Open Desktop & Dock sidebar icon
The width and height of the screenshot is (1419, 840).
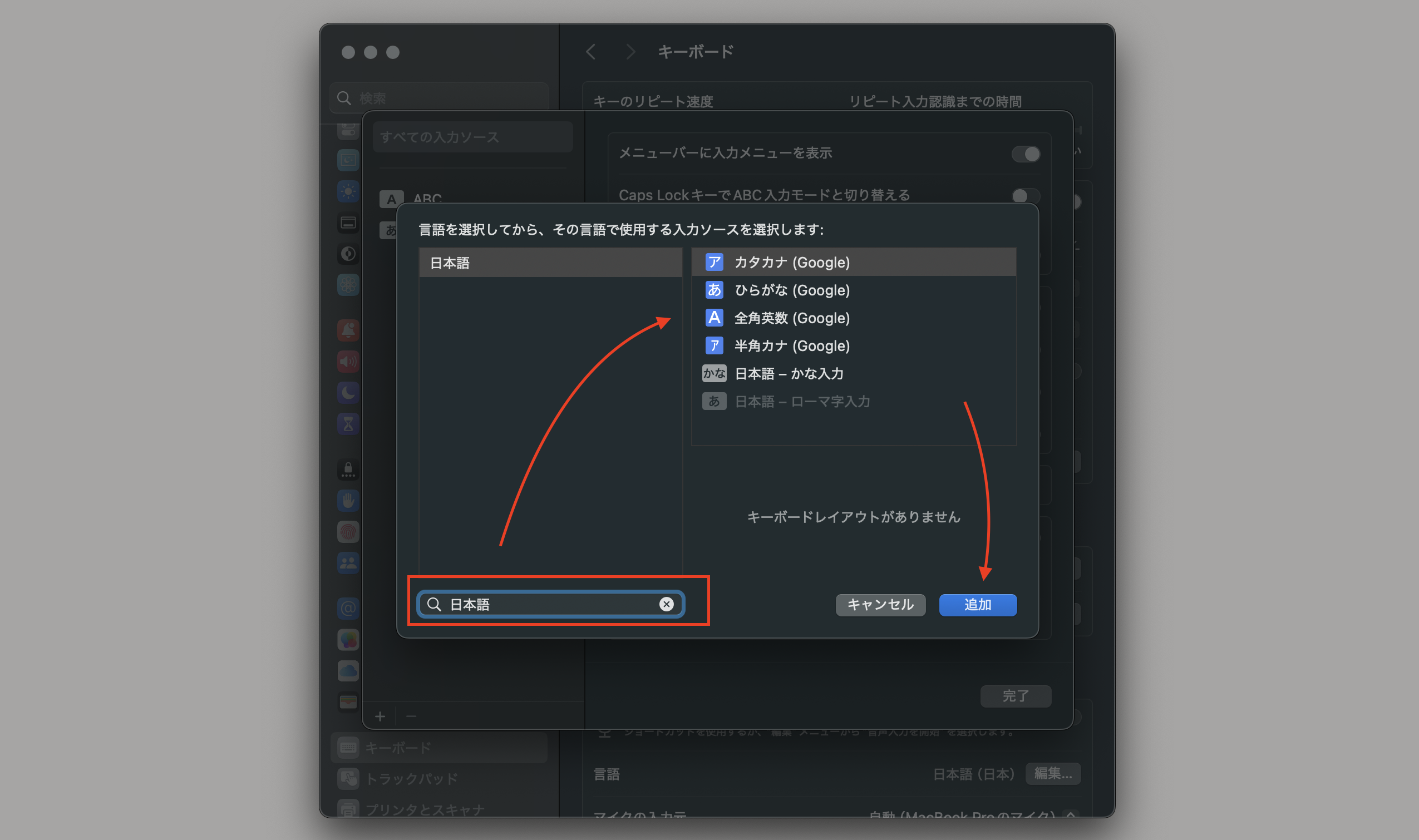click(348, 223)
